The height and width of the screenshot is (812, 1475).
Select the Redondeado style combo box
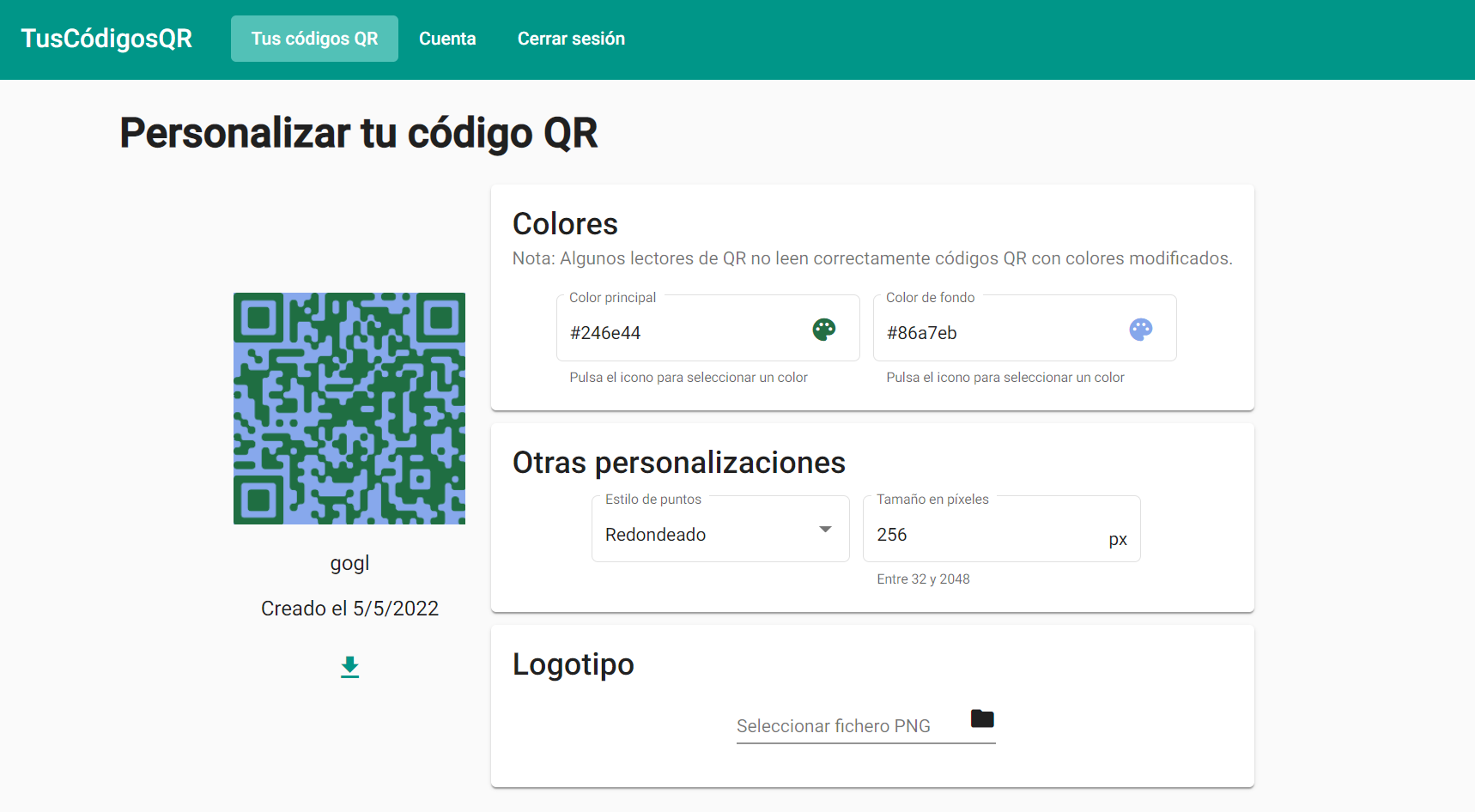[720, 529]
